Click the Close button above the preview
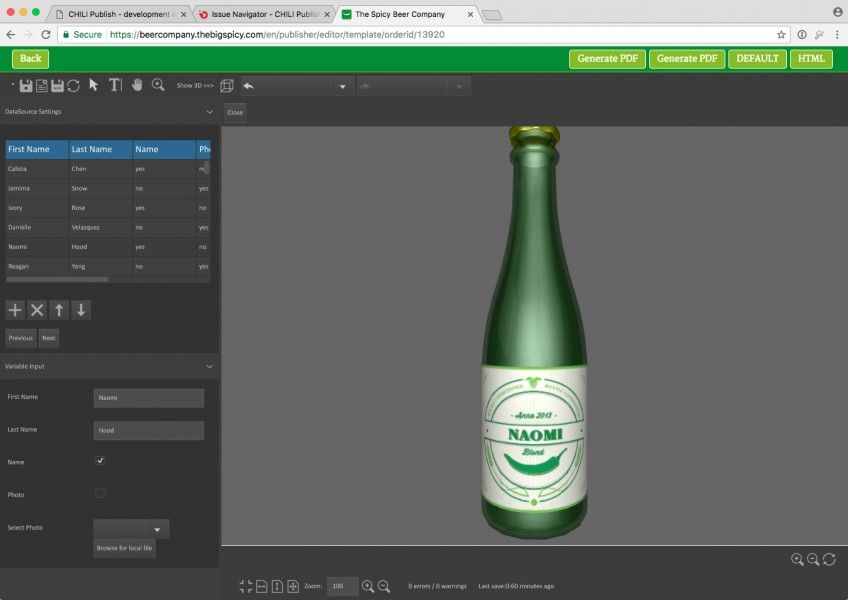Screen dimensions: 848x600 click(x=235, y=113)
